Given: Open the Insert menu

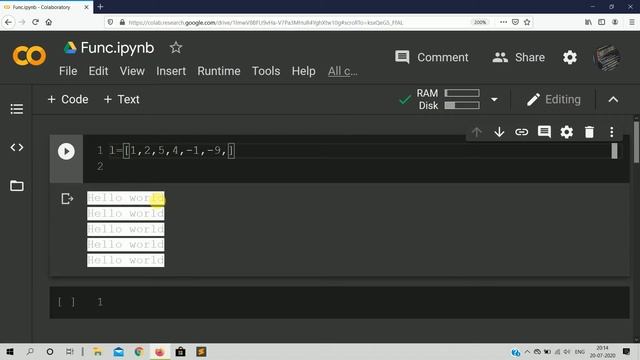Looking at the screenshot, I should pos(171,71).
